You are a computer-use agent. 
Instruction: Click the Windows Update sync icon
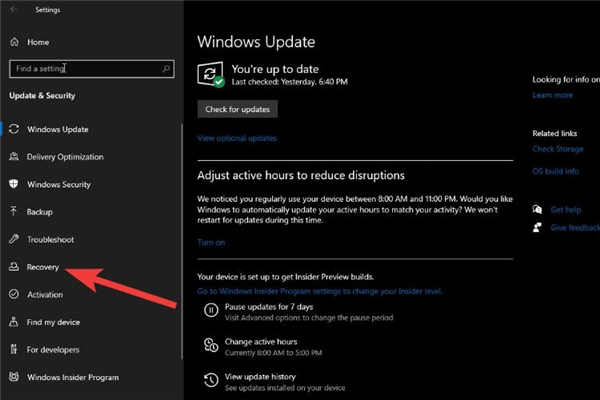point(14,129)
